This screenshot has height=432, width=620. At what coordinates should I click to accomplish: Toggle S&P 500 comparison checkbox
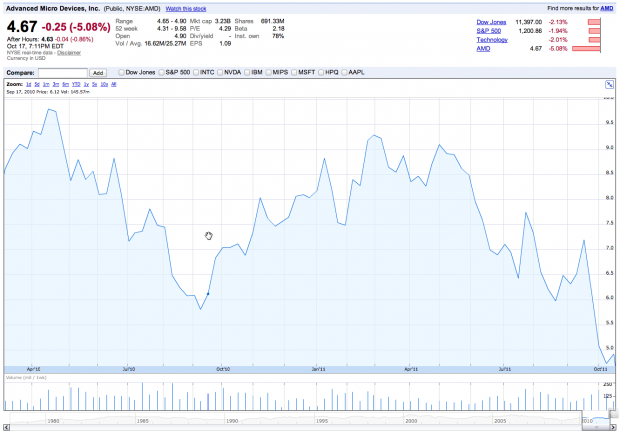tap(161, 72)
